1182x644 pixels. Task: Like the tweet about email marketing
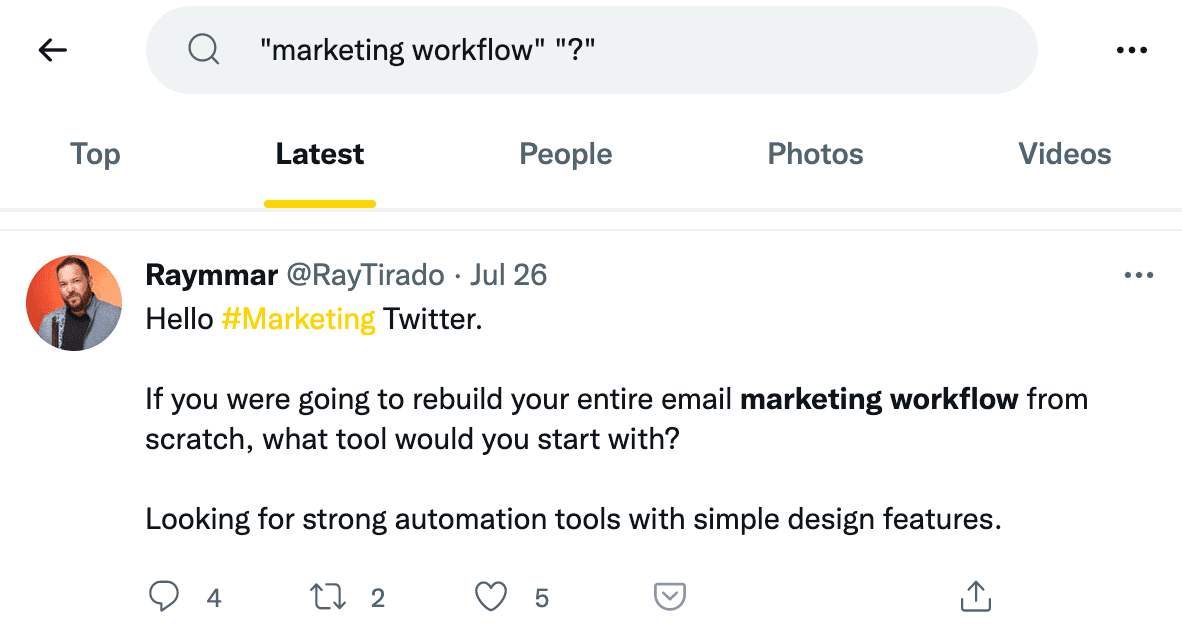[x=490, y=595]
